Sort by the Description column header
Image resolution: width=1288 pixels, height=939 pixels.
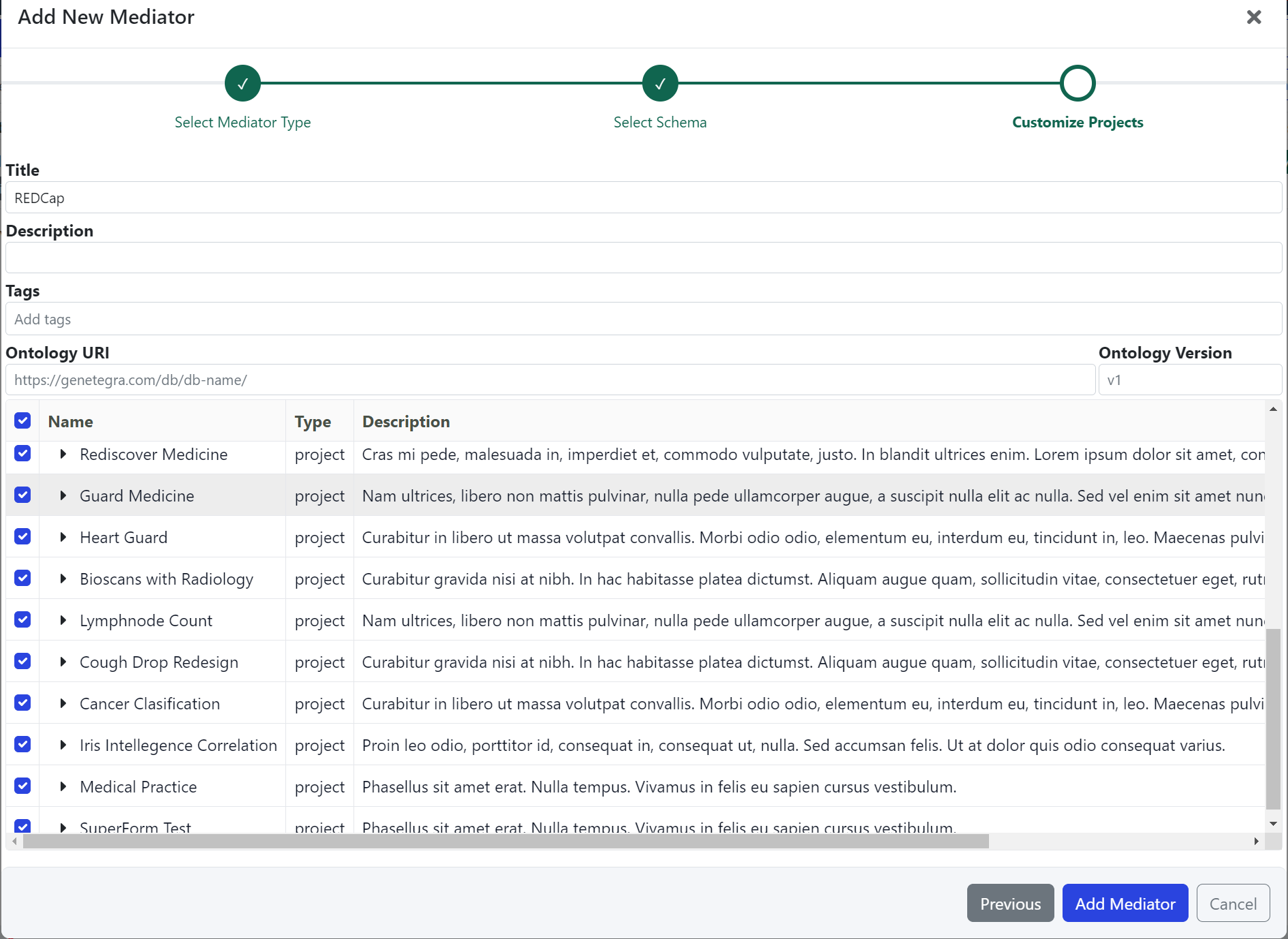point(406,422)
